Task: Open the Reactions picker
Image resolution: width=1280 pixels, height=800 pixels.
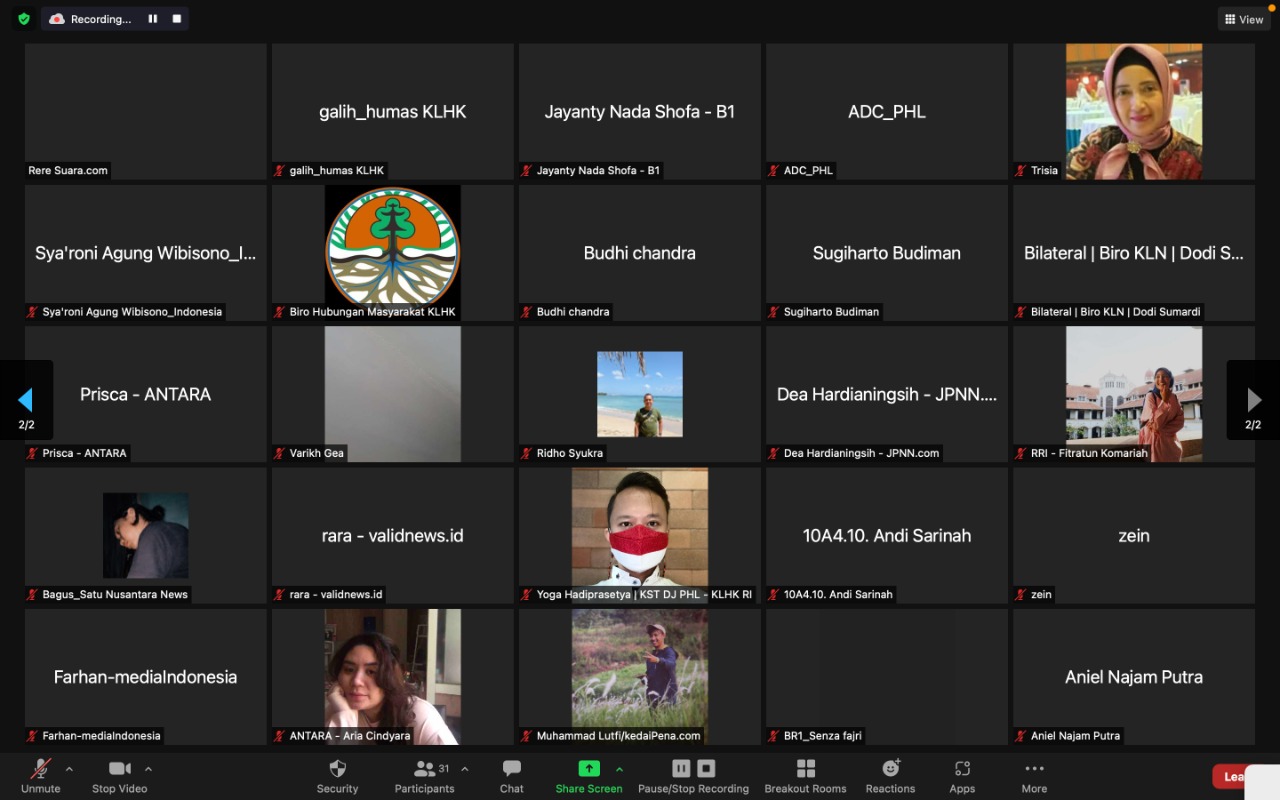Action: [x=890, y=776]
